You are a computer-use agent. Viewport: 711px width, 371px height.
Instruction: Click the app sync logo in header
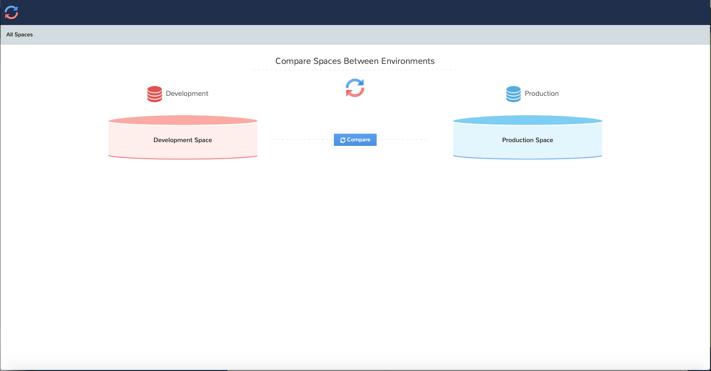(x=11, y=12)
